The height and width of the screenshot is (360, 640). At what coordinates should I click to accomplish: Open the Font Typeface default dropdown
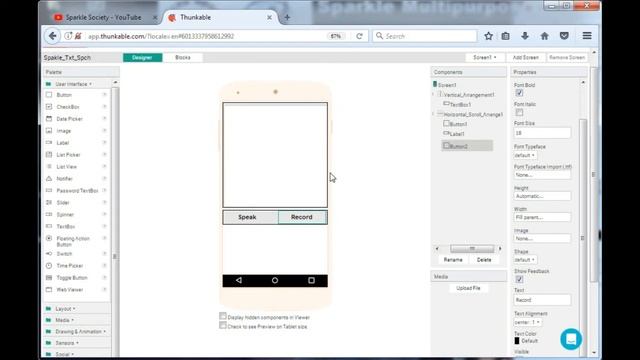coord(525,156)
